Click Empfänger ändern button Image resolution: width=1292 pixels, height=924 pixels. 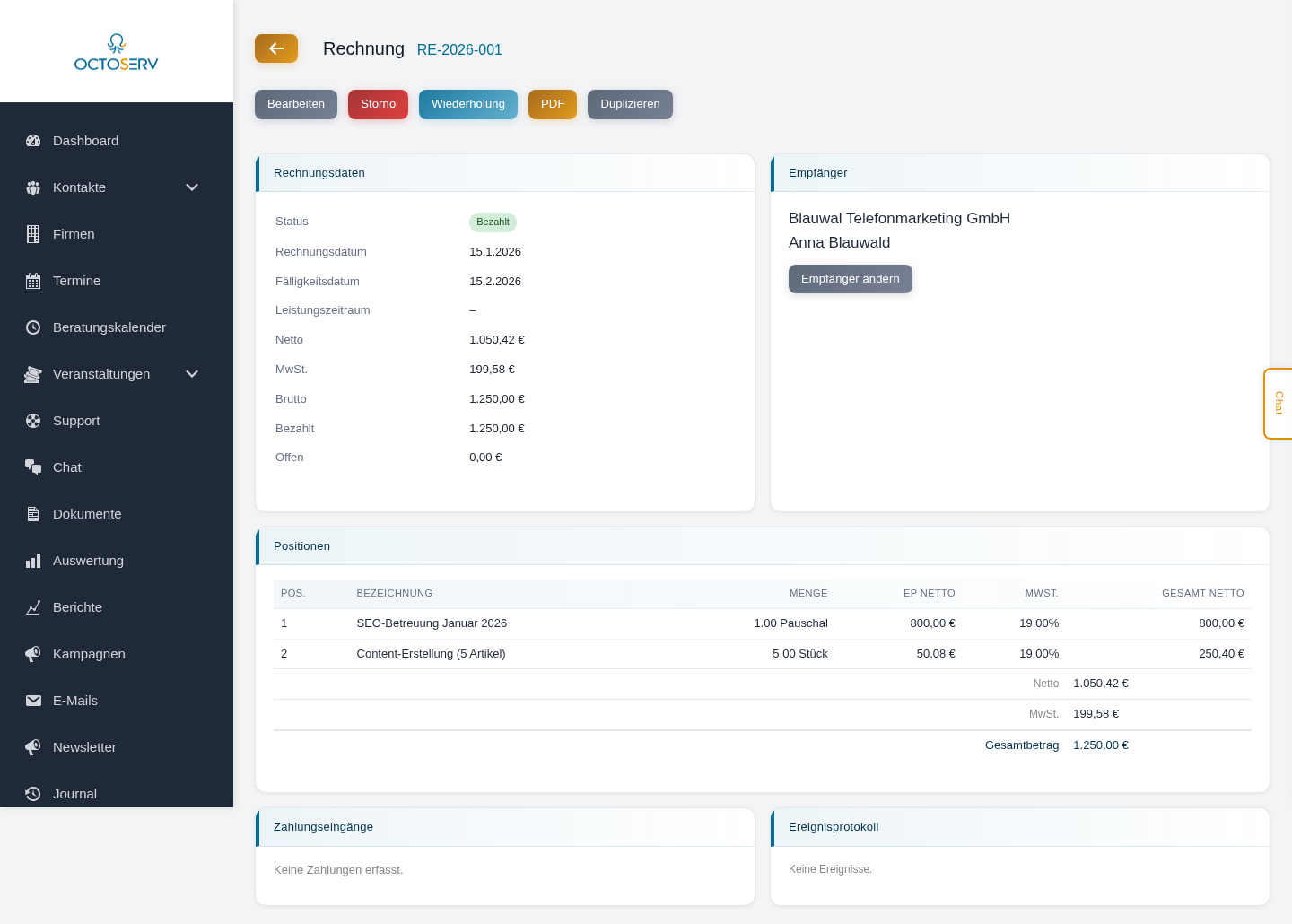click(x=851, y=279)
